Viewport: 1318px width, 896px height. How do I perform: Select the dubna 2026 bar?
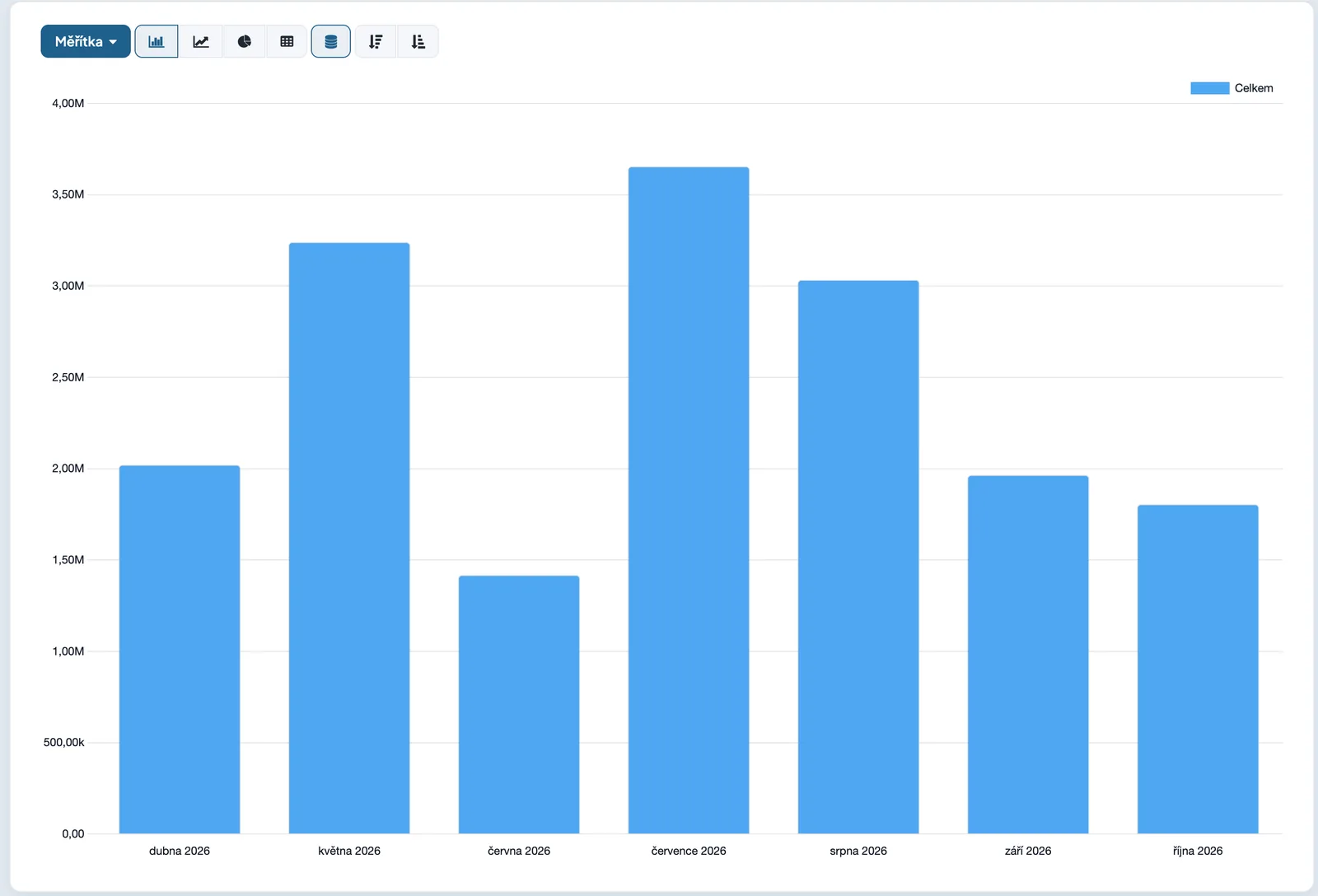(180, 650)
